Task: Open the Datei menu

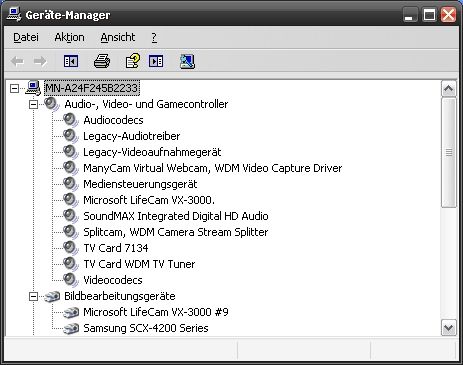Action: pos(26,37)
